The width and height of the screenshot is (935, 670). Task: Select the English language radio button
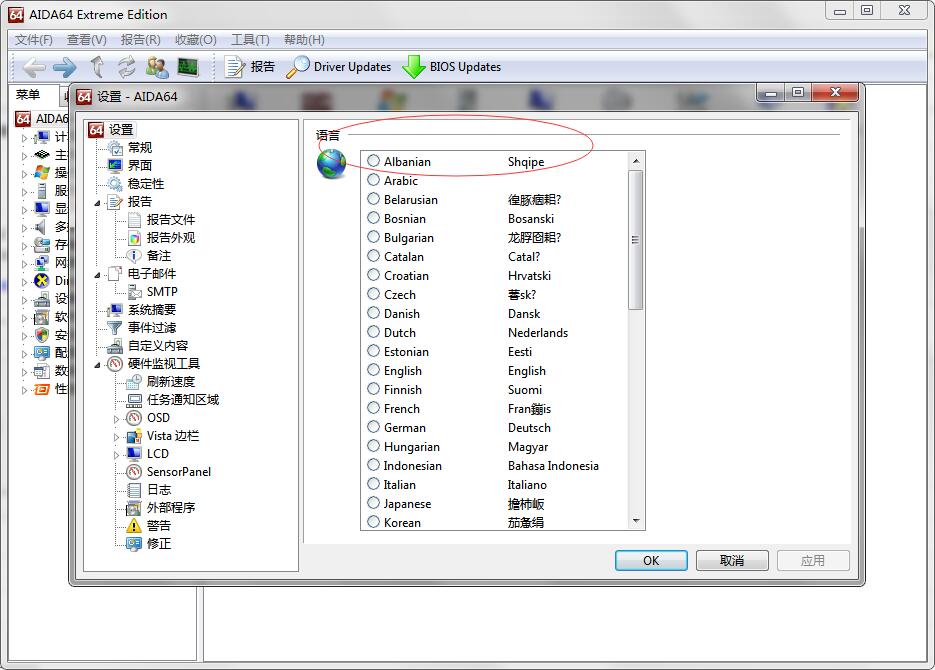[x=373, y=371]
